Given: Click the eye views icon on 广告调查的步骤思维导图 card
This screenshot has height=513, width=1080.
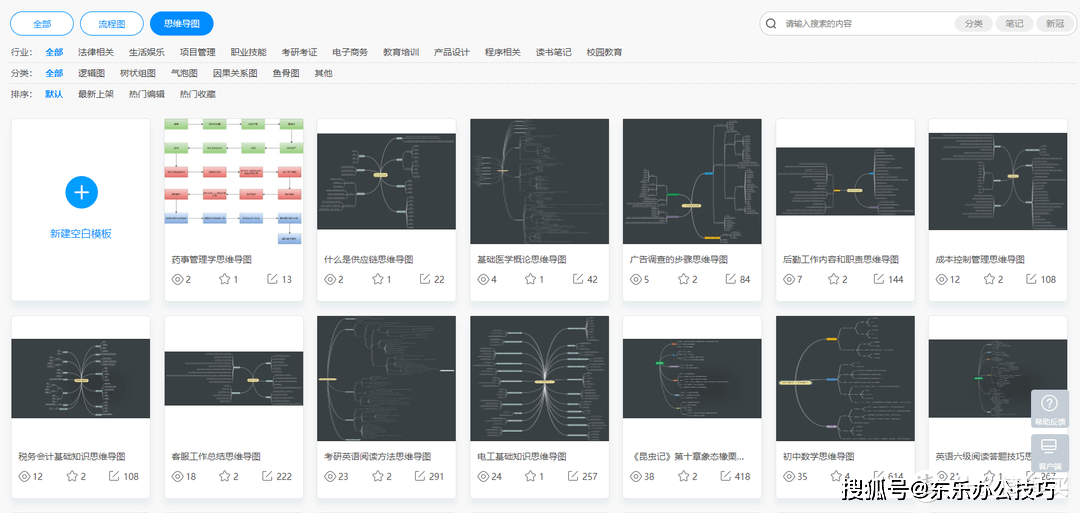Looking at the screenshot, I should pos(632,279).
